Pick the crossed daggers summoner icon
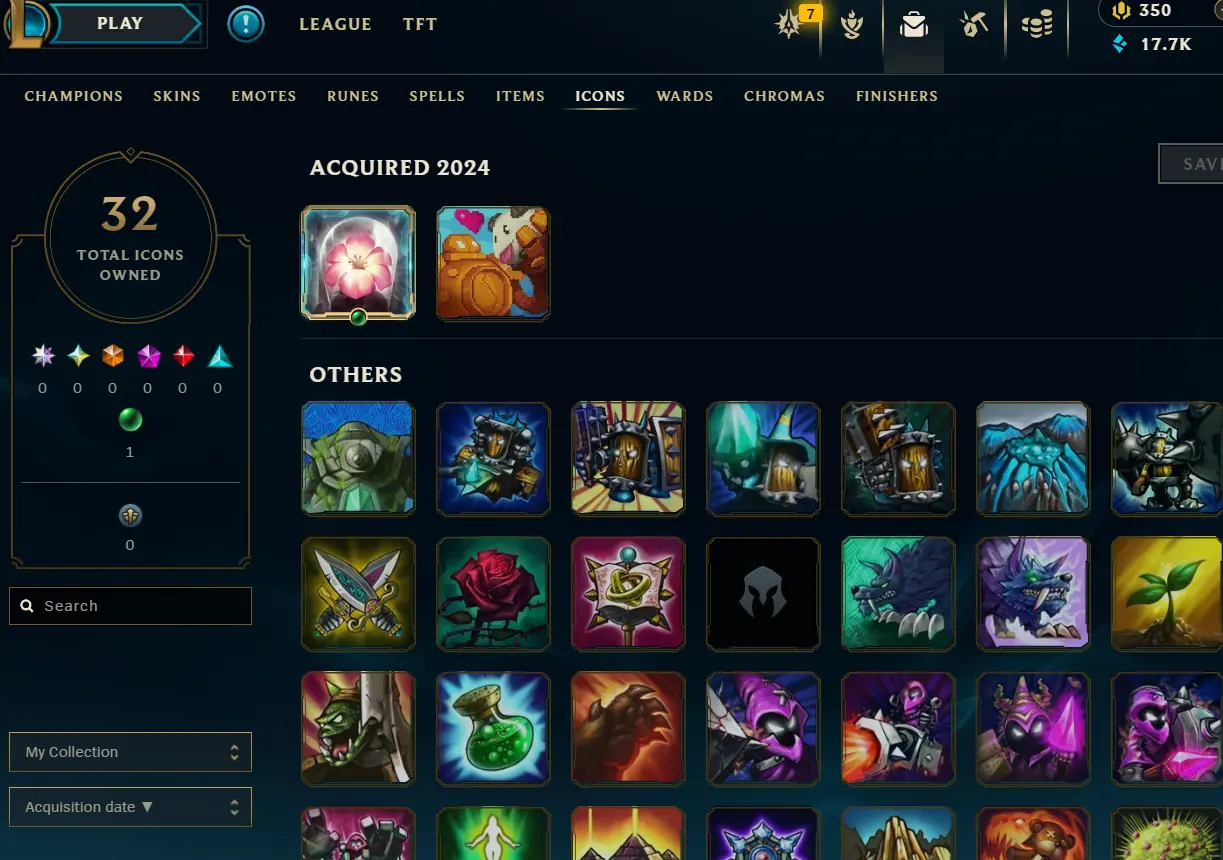This screenshot has width=1223, height=860. 358,593
